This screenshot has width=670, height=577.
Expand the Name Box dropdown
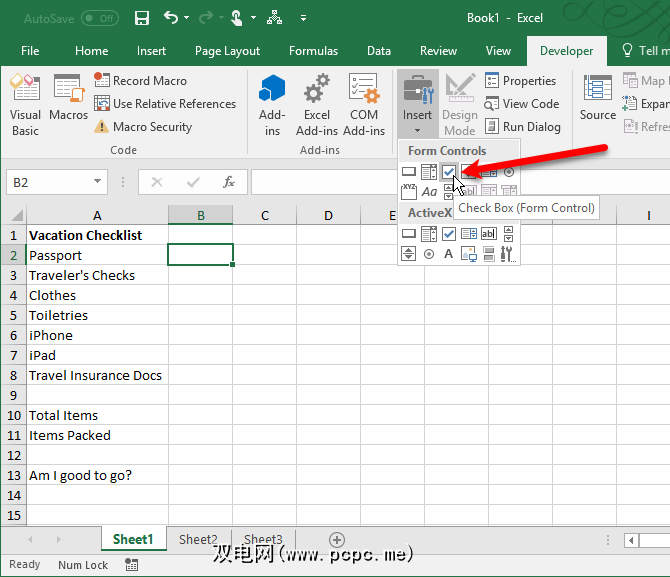[x=98, y=182]
